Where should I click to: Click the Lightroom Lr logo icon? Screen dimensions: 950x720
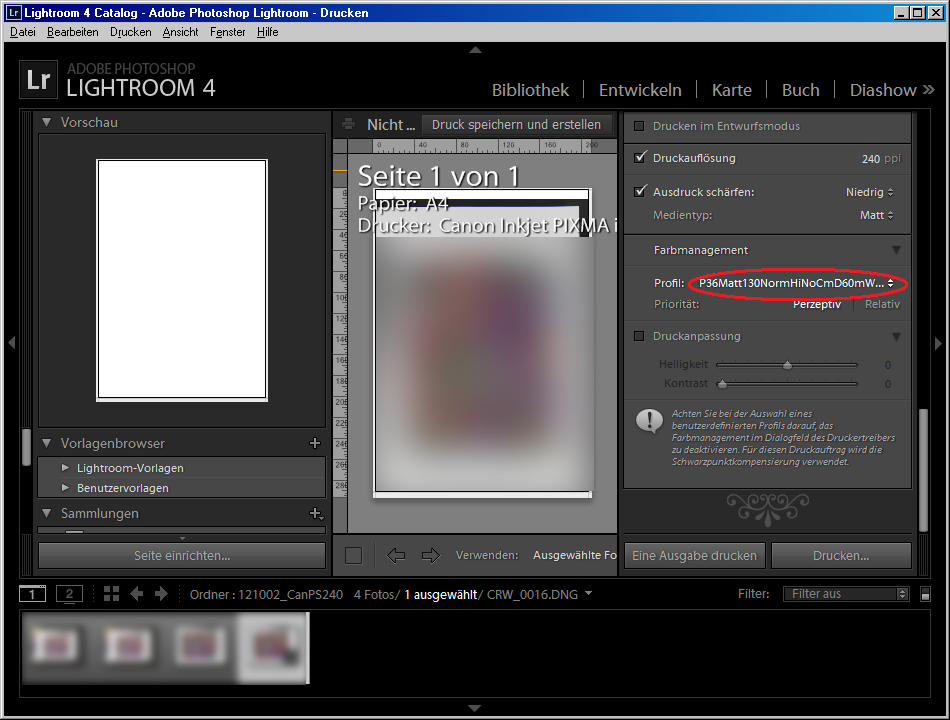pos(37,78)
